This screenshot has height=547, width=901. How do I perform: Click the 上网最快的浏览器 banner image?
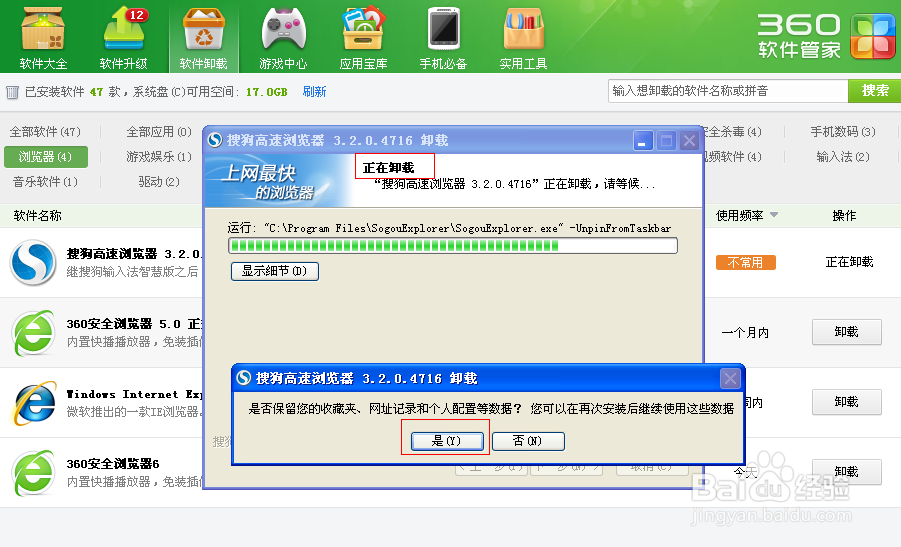[x=278, y=180]
